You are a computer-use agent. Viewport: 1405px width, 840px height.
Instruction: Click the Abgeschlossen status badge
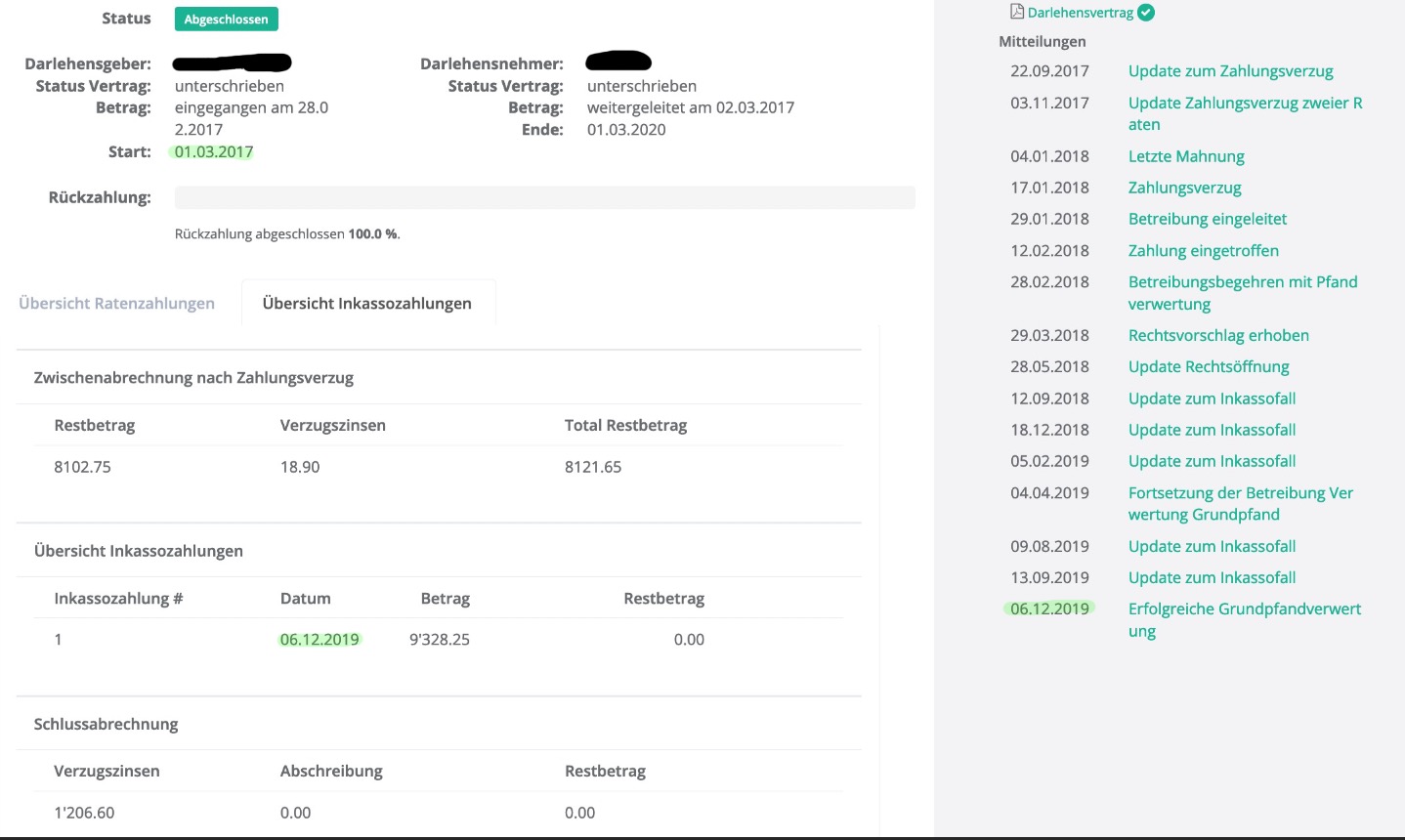(227, 19)
